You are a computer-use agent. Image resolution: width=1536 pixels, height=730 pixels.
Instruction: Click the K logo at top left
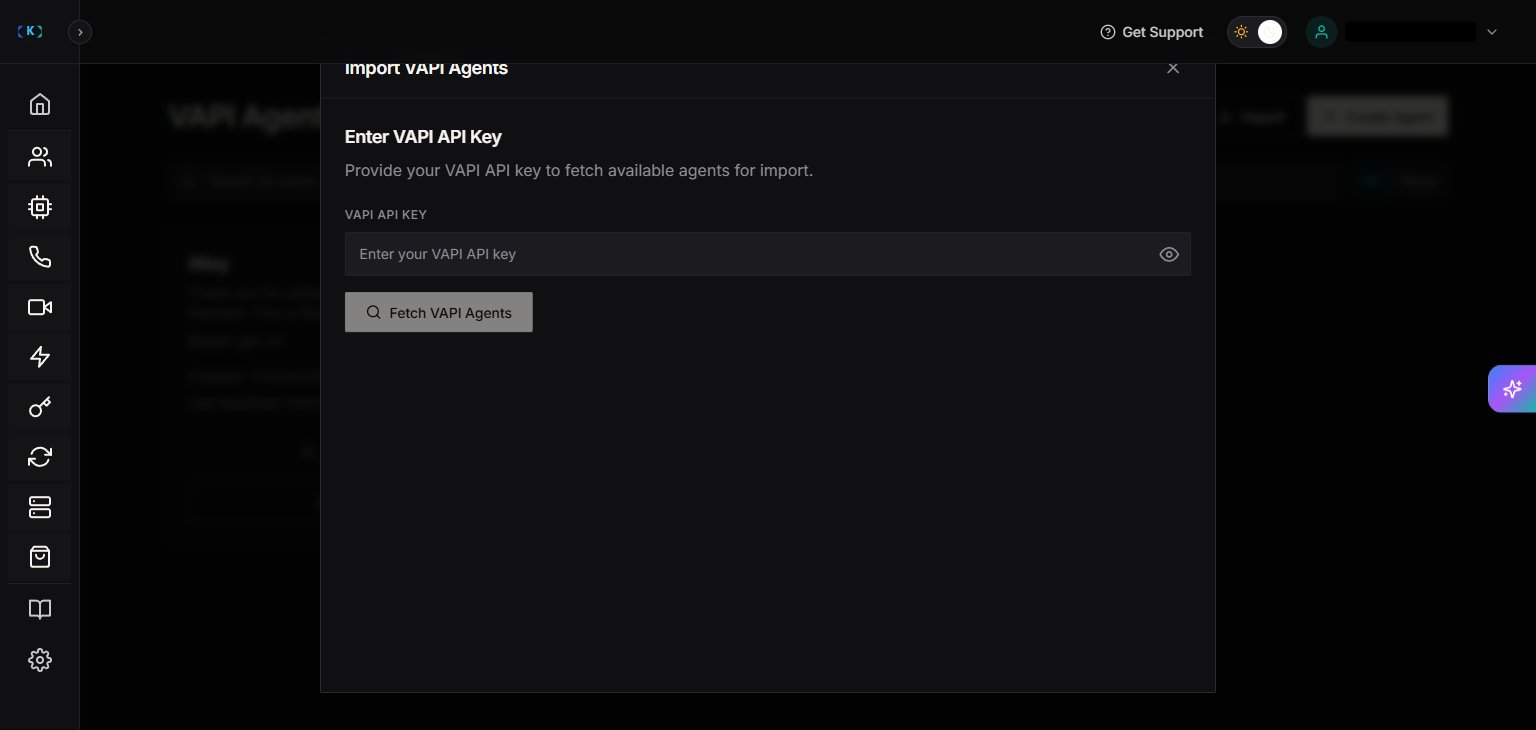pos(31,32)
